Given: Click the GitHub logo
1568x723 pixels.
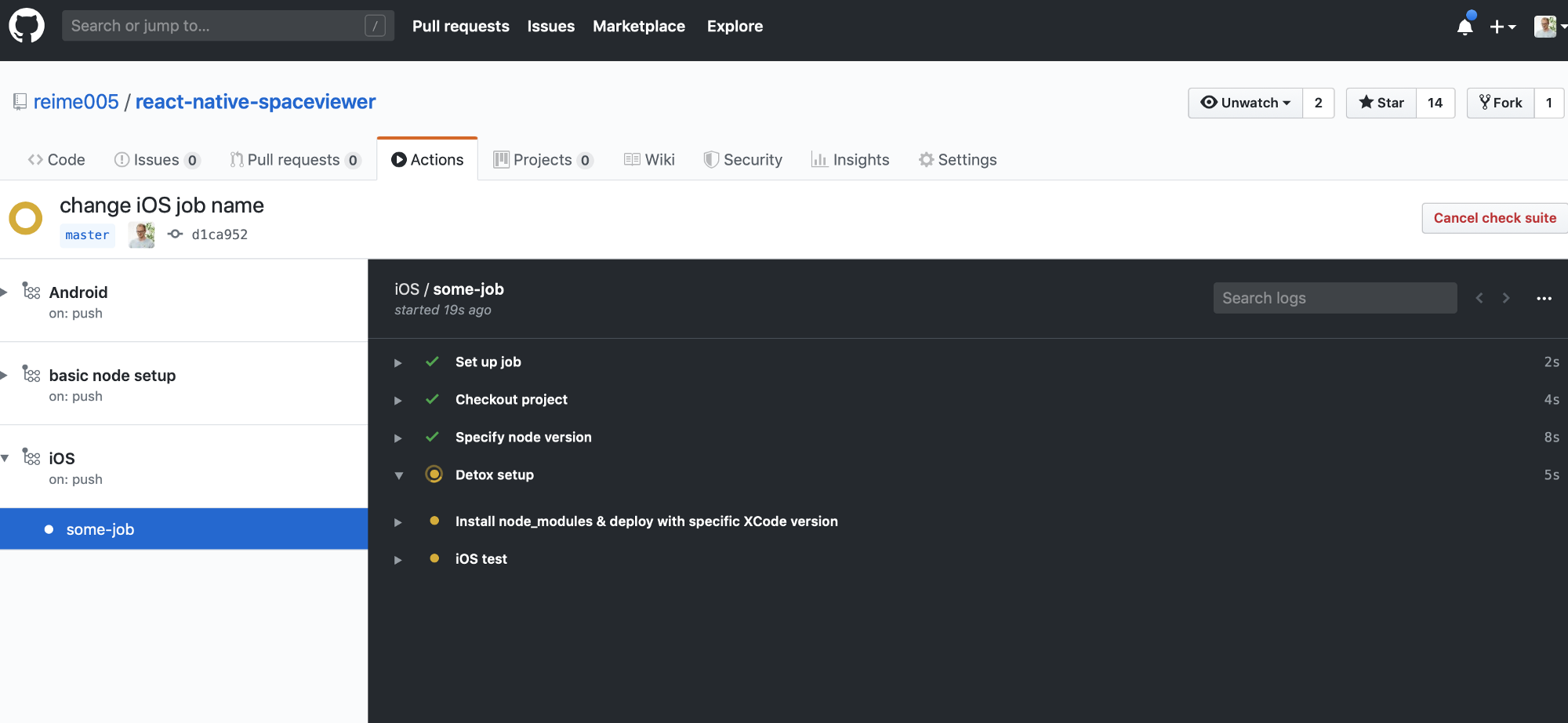Looking at the screenshot, I should click(x=27, y=24).
